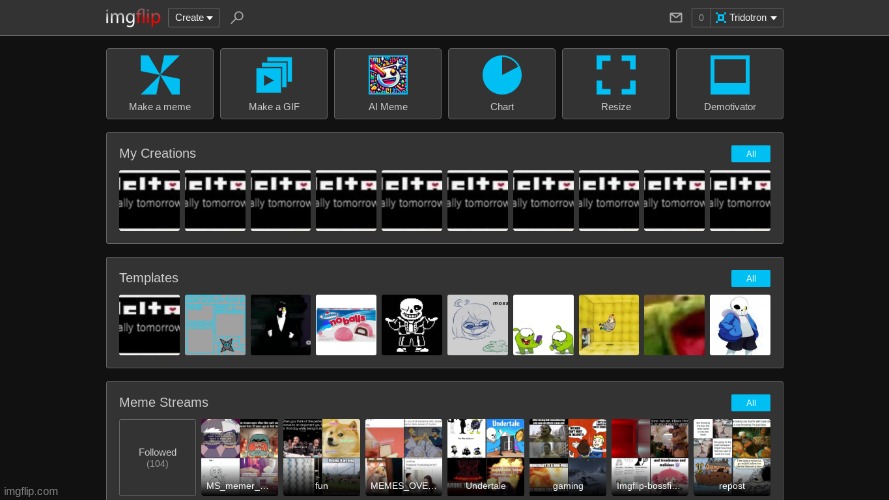Image resolution: width=889 pixels, height=500 pixels.
Task: Open the Chart maker
Action: [x=502, y=83]
